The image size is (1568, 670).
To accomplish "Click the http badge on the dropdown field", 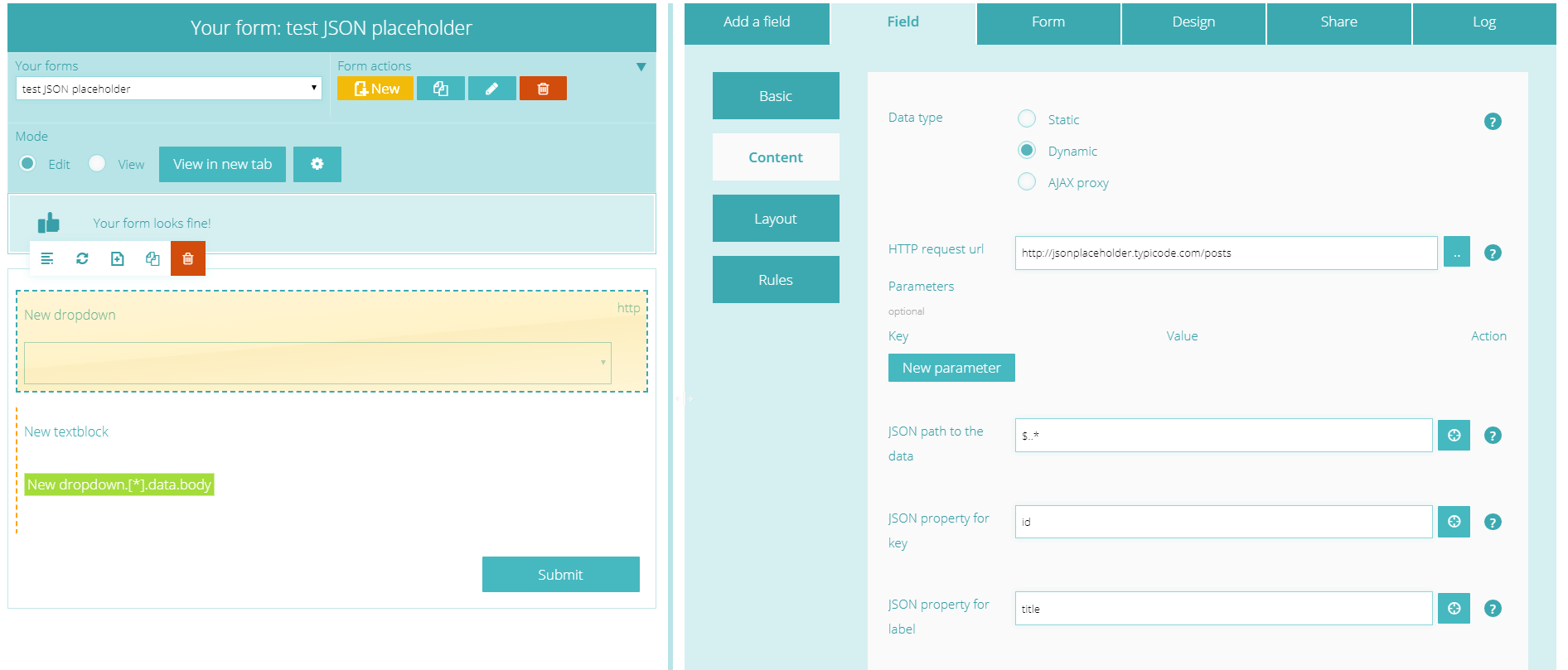I will (628, 308).
